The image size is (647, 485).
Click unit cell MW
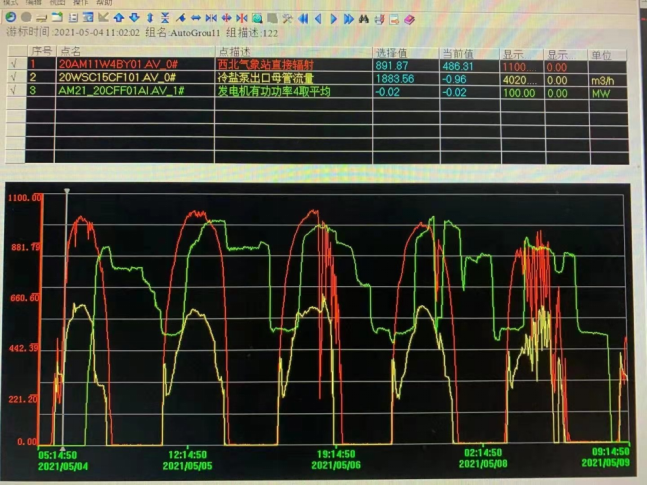tap(601, 94)
